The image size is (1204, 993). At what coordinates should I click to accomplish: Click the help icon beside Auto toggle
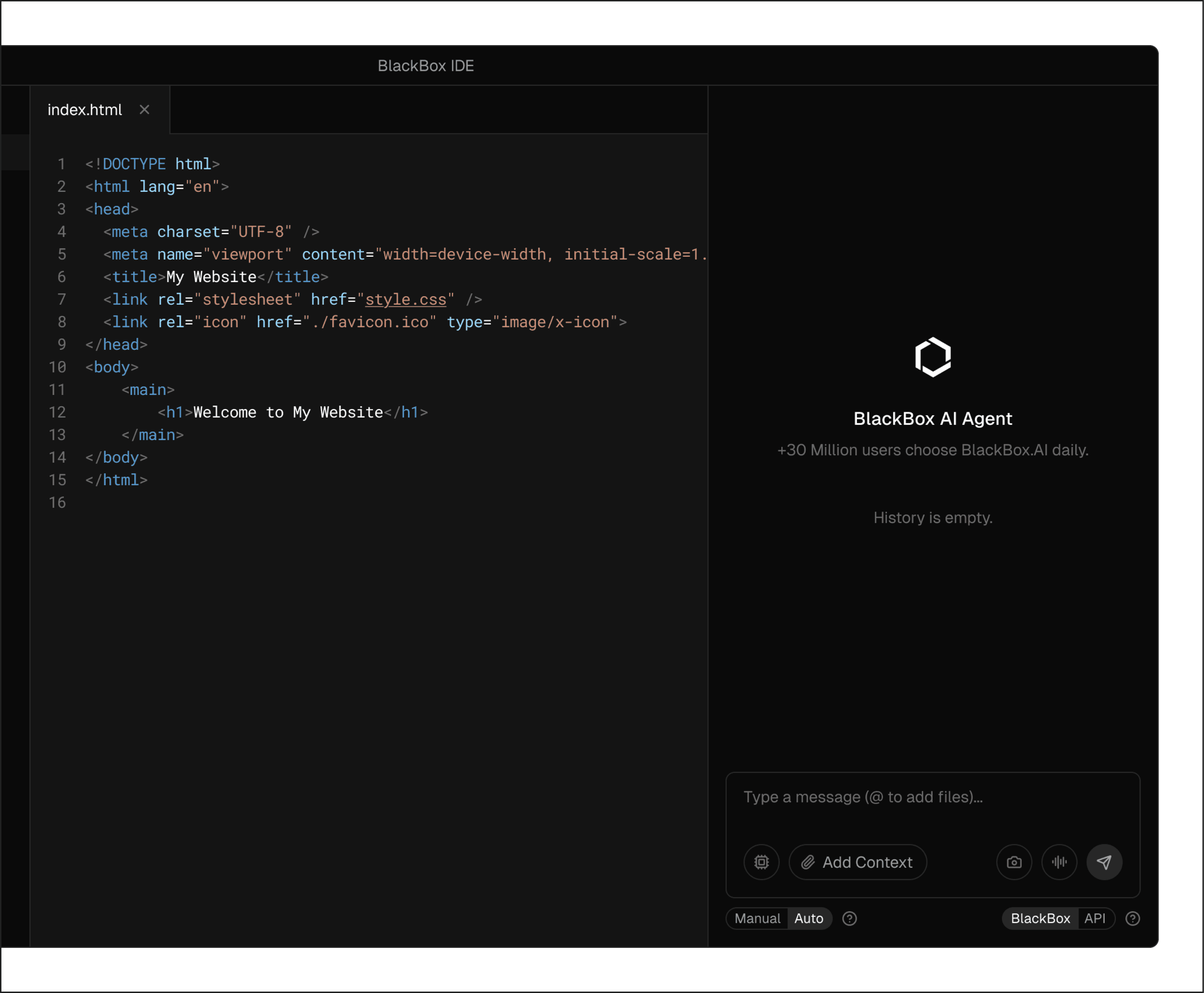(x=849, y=919)
